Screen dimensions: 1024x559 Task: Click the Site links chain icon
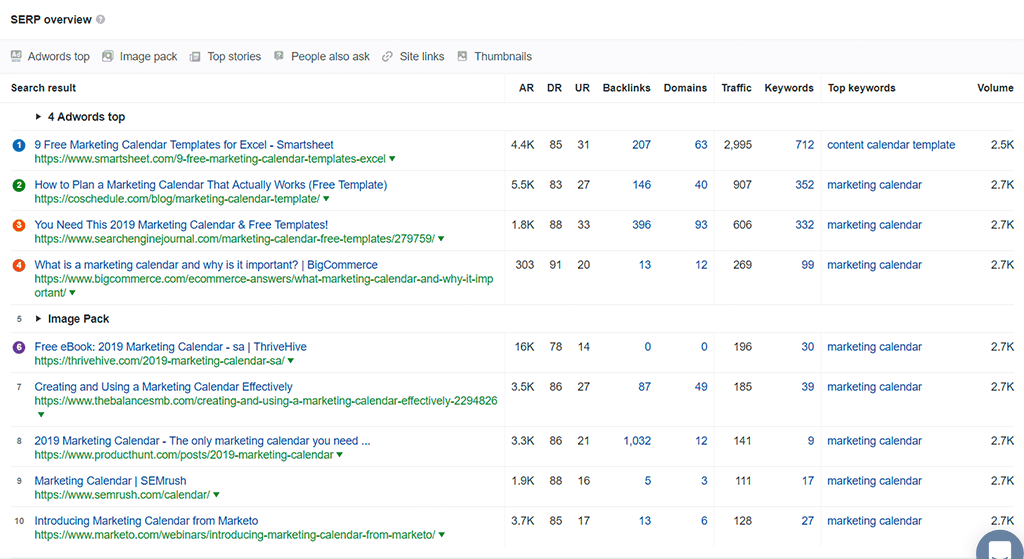click(x=387, y=57)
